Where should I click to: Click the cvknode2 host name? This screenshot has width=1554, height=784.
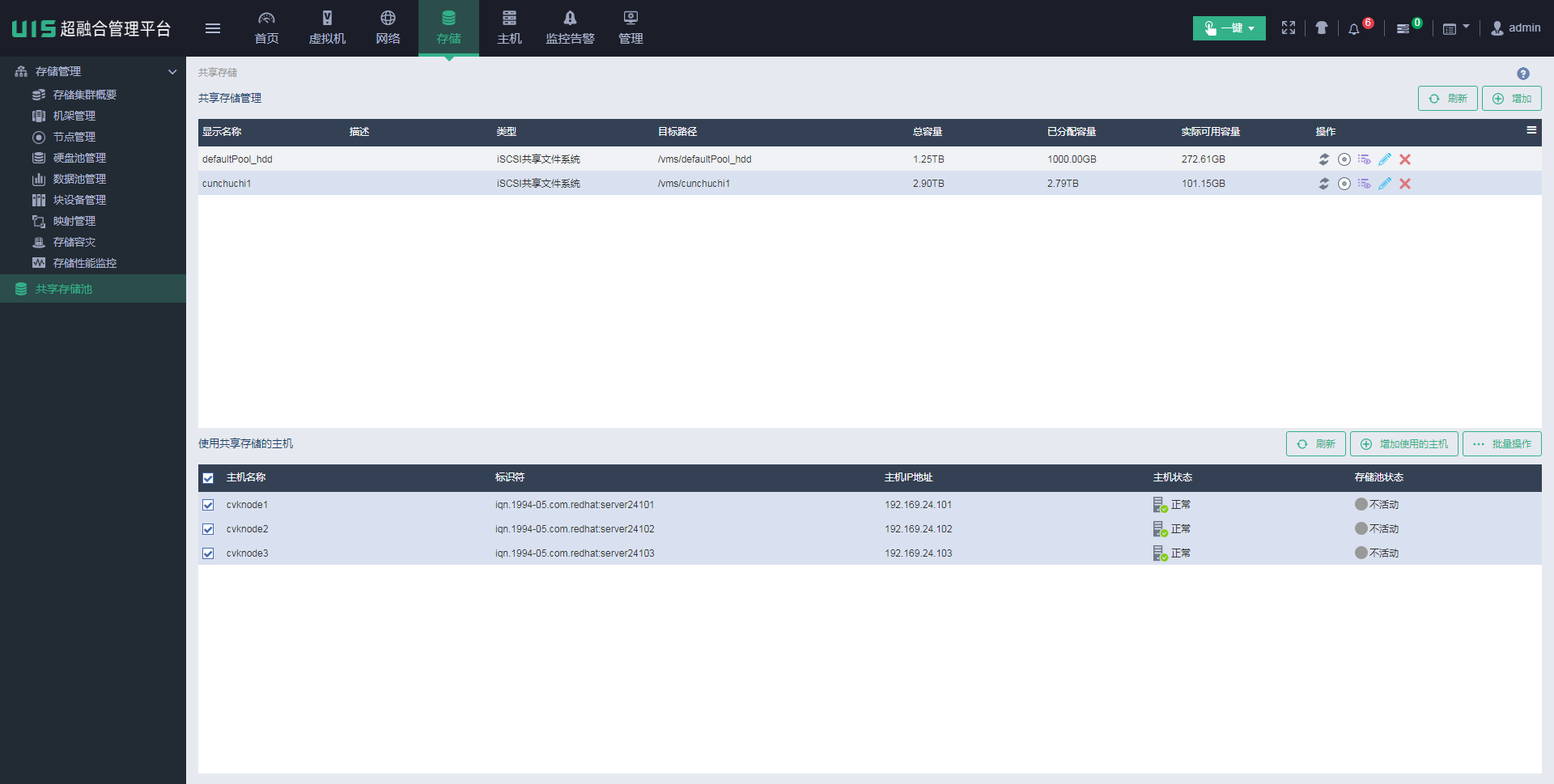247,529
